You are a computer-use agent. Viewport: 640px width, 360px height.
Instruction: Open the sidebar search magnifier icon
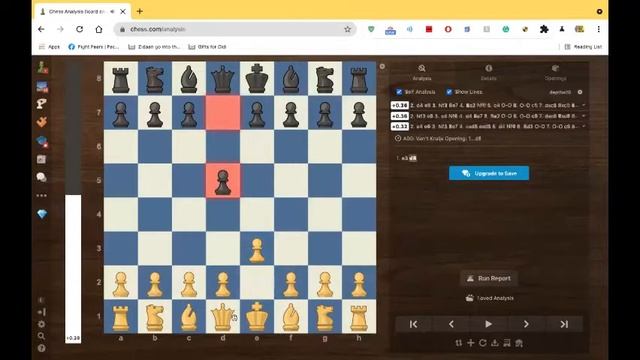point(42,336)
